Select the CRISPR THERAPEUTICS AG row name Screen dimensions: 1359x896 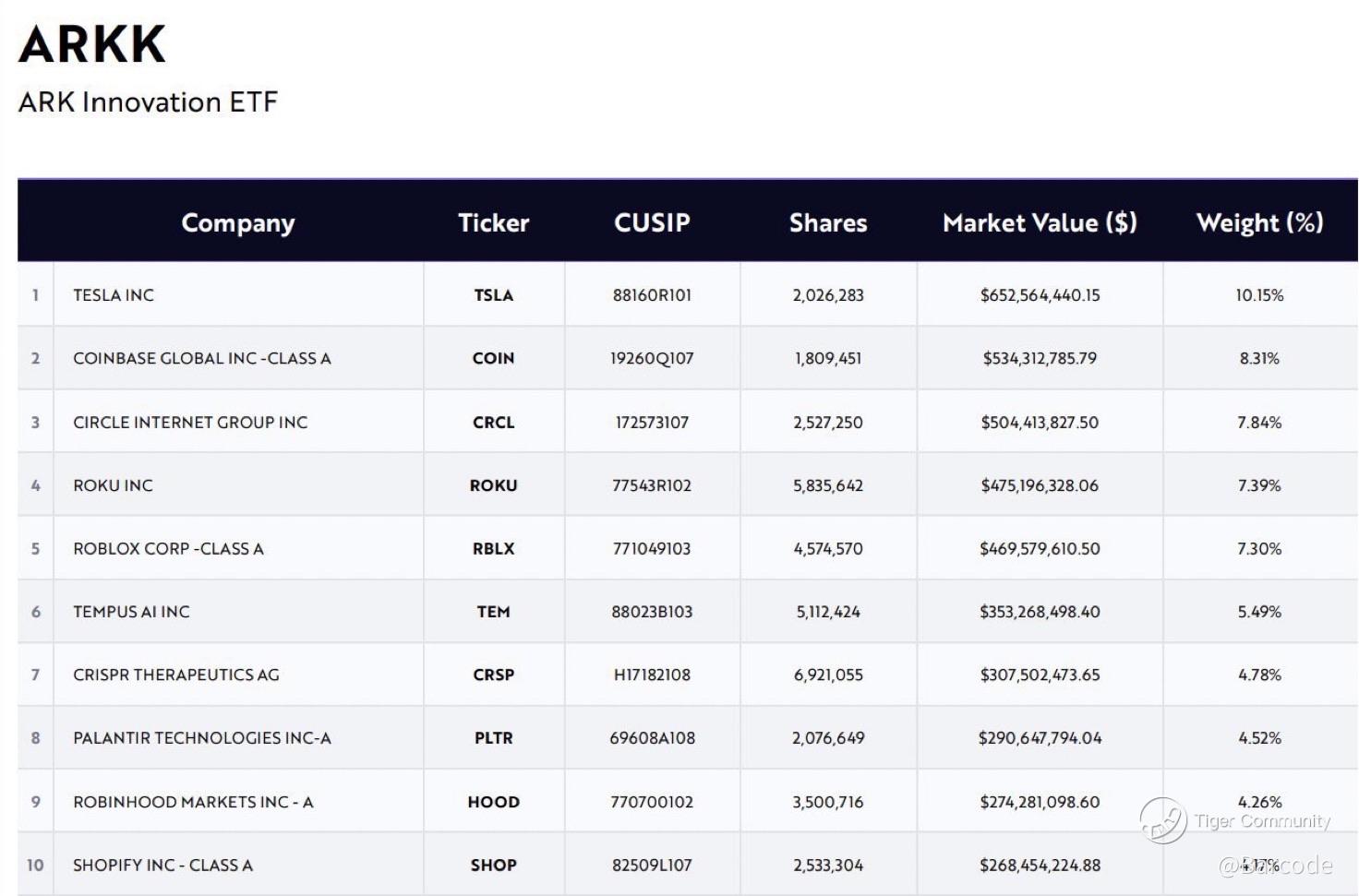pos(175,675)
